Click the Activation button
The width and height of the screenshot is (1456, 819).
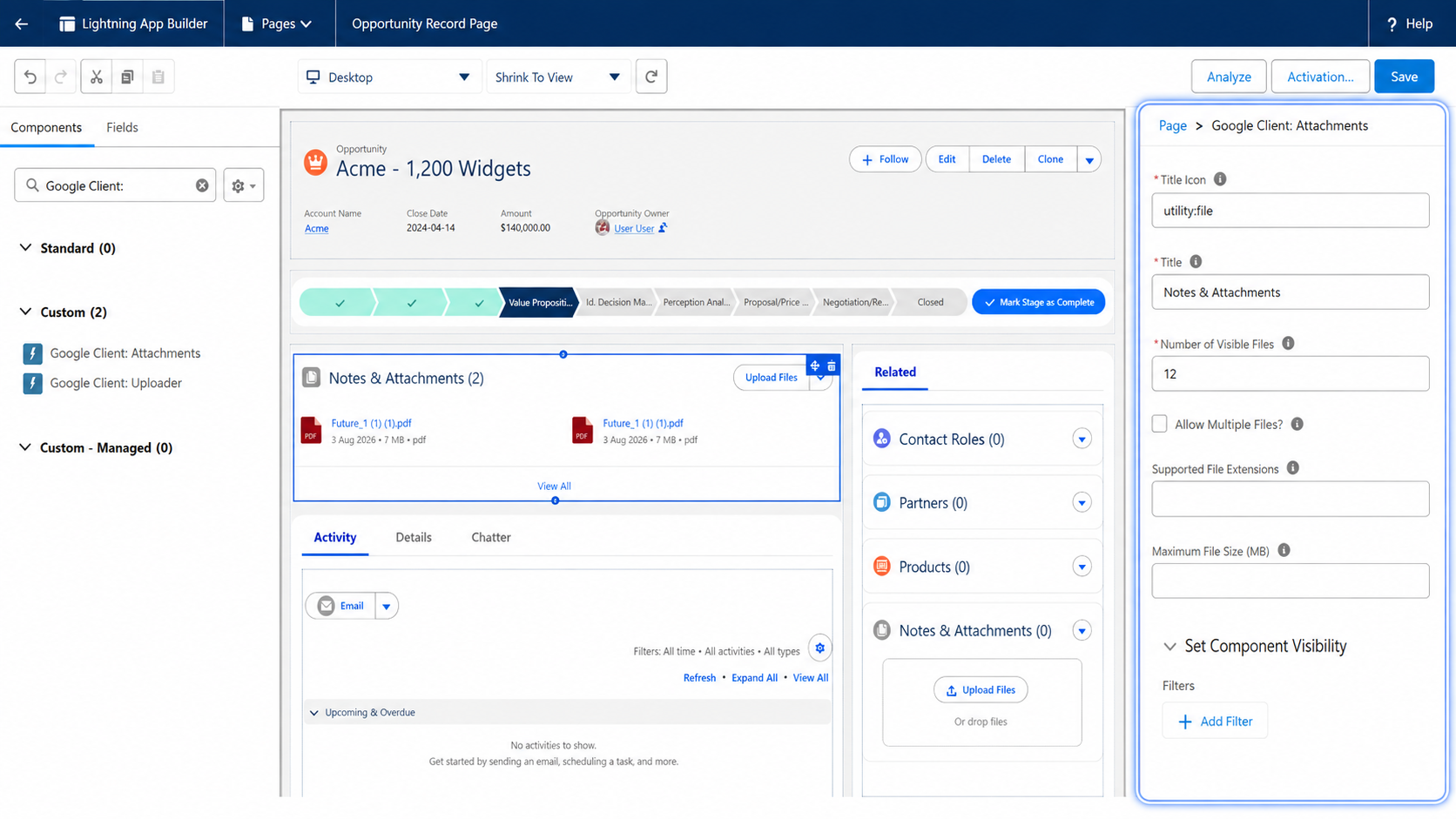pos(1320,77)
